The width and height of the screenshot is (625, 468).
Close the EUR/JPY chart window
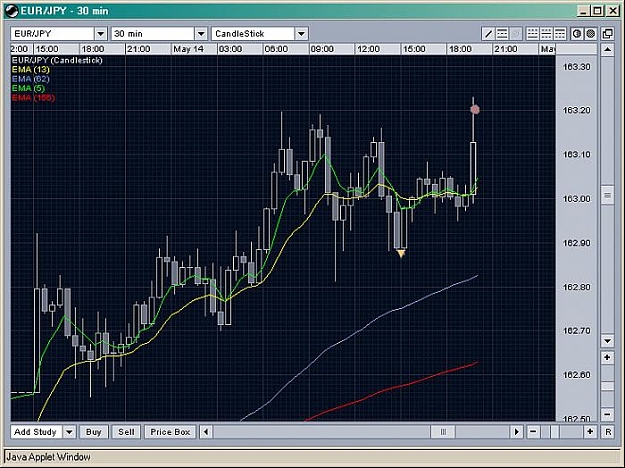point(612,11)
